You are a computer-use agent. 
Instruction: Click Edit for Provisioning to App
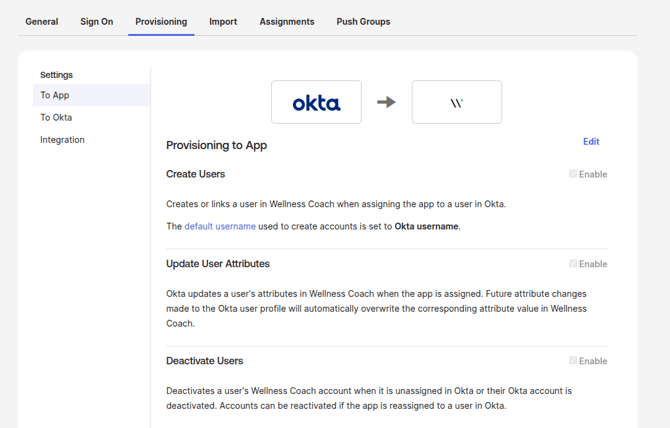[x=591, y=142]
